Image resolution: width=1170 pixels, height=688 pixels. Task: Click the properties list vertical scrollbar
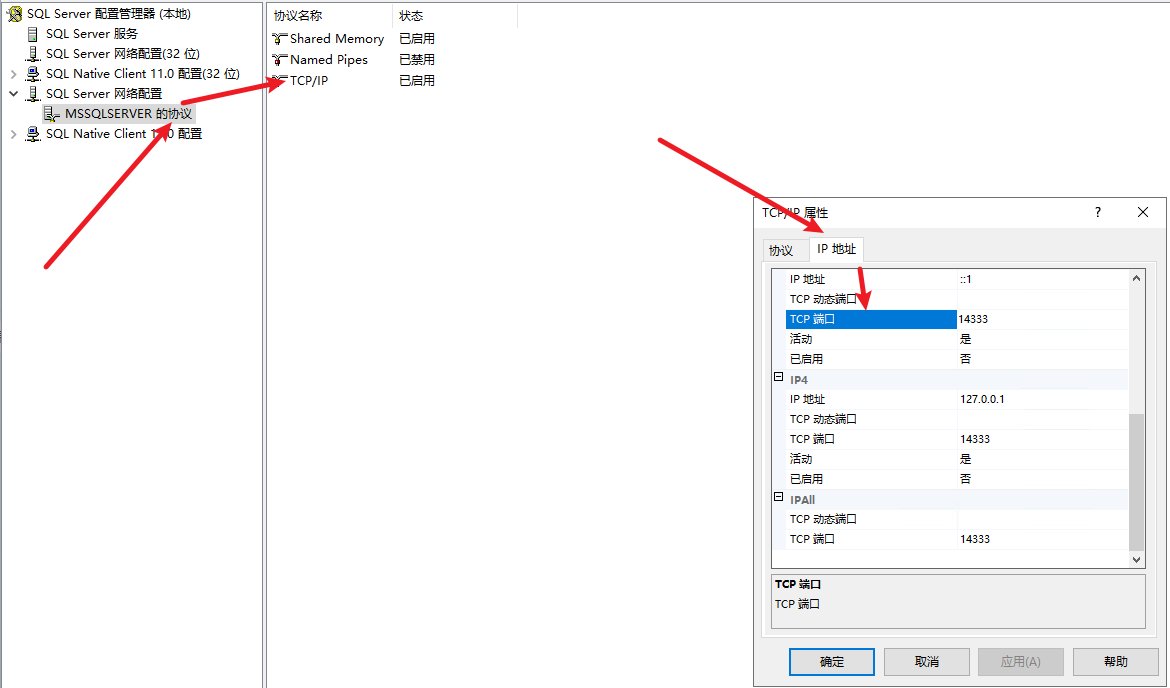[x=1136, y=480]
